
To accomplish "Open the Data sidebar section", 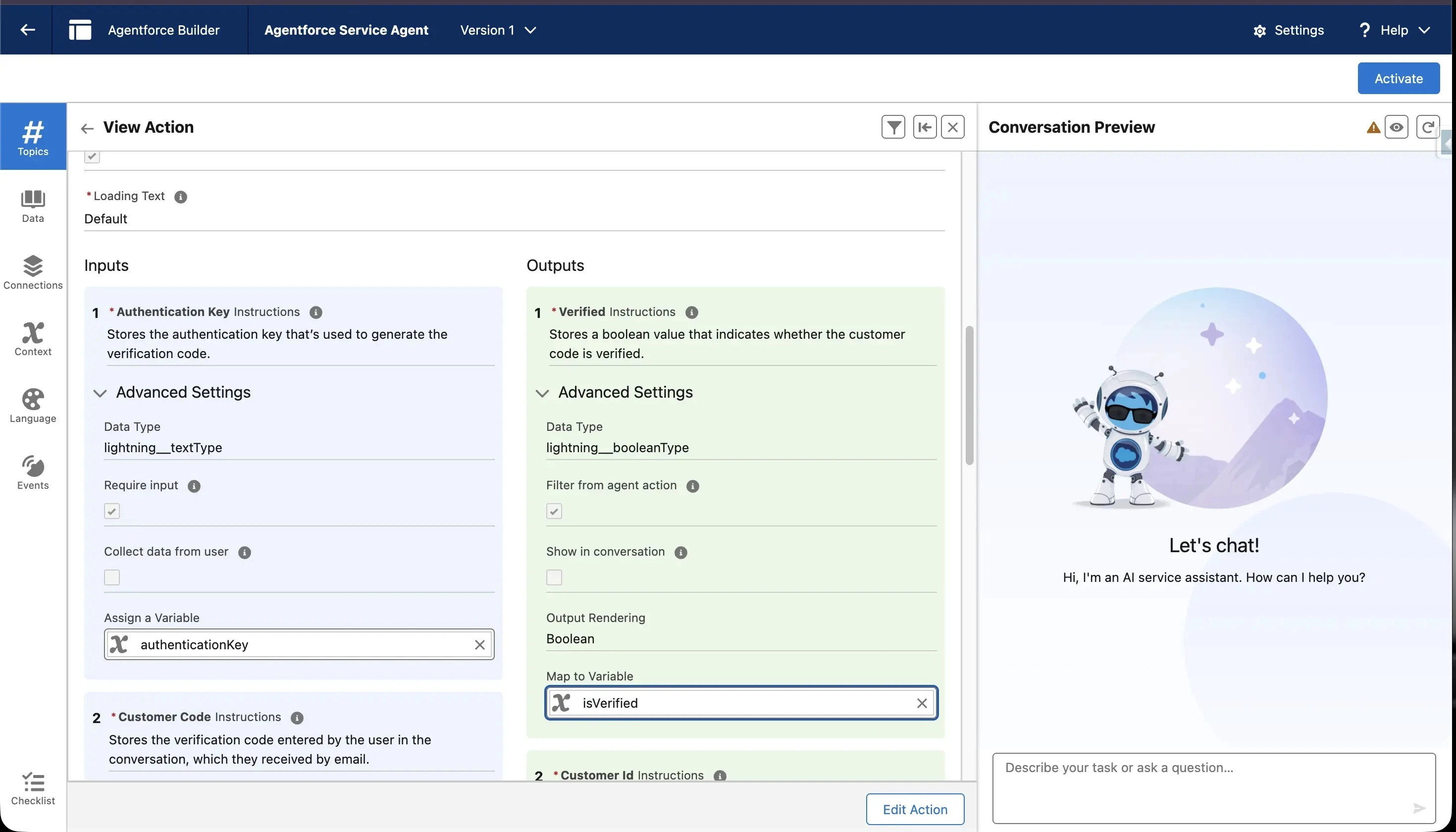I will [x=33, y=206].
